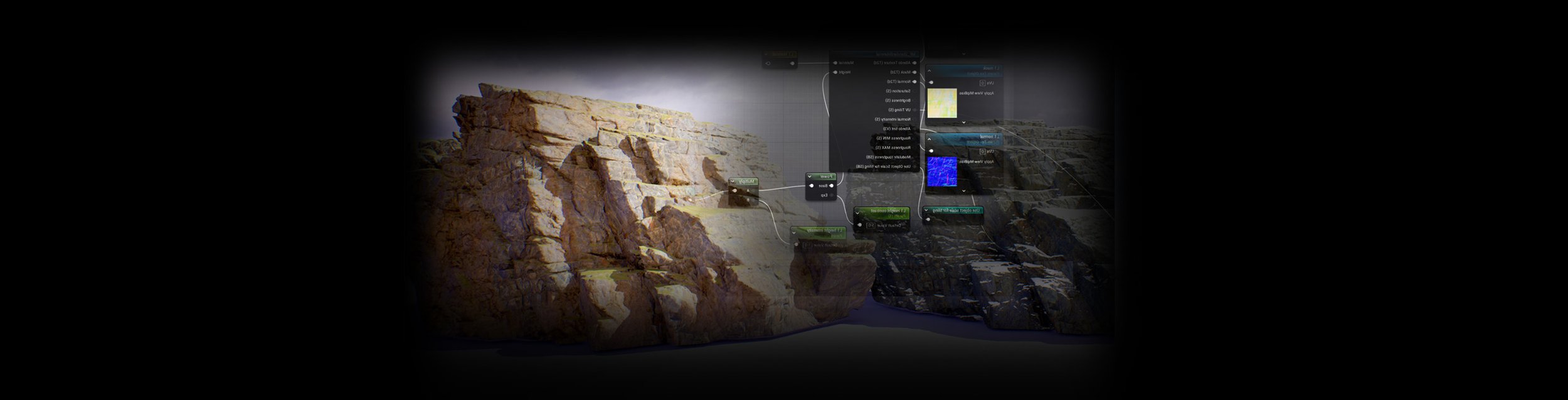Click the Use object scale for tiling node pin
Screen dimensions: 1568x400
click(x=928, y=219)
